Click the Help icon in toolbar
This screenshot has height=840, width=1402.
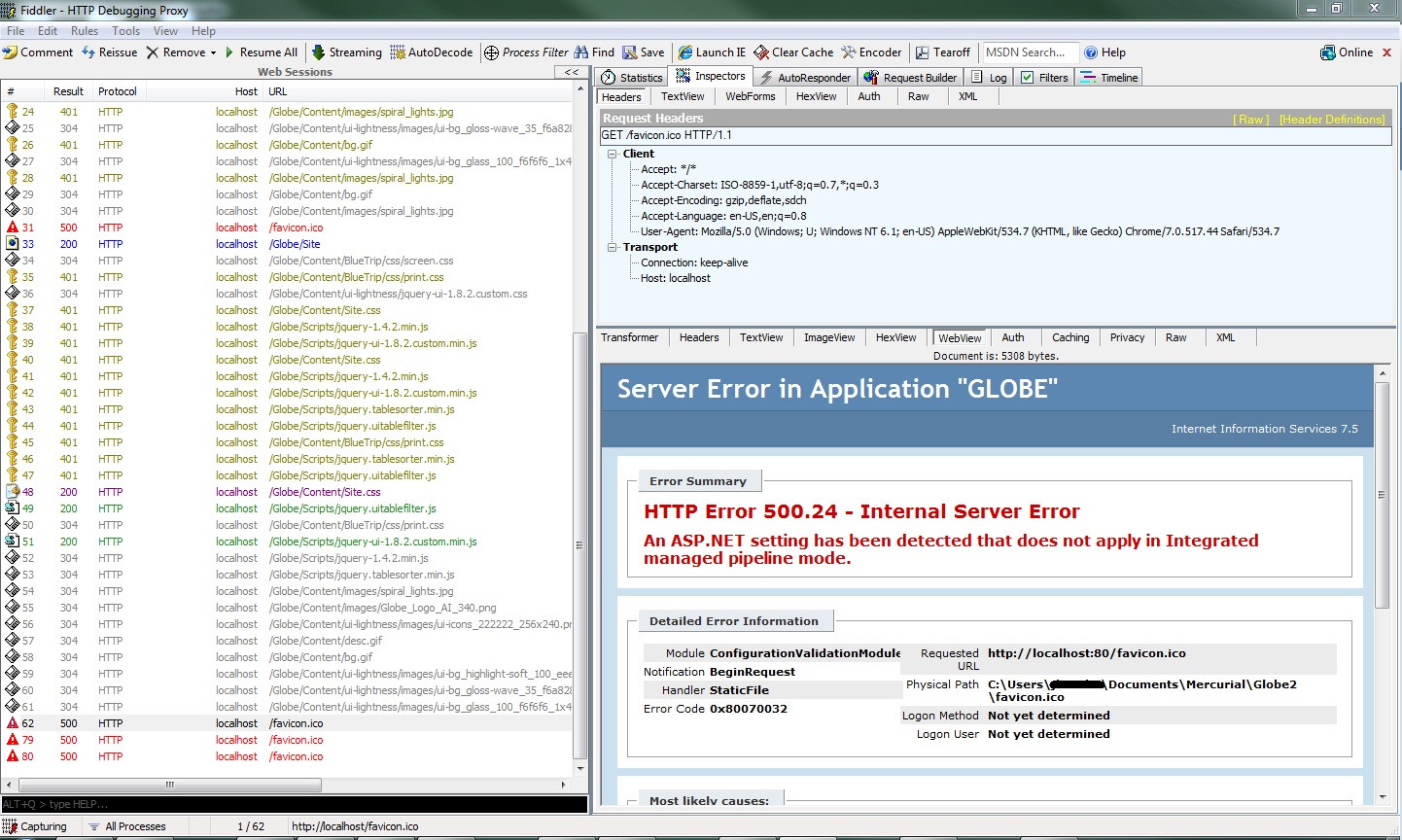coord(1091,52)
